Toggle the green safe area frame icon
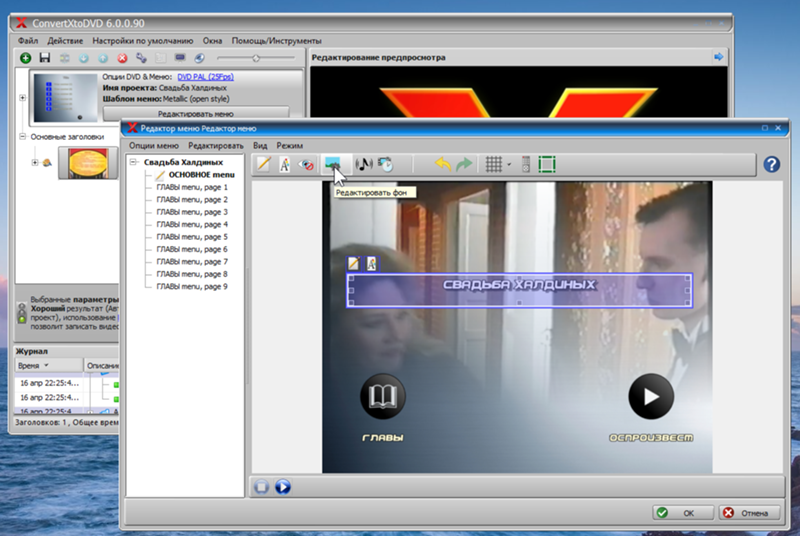 point(546,164)
